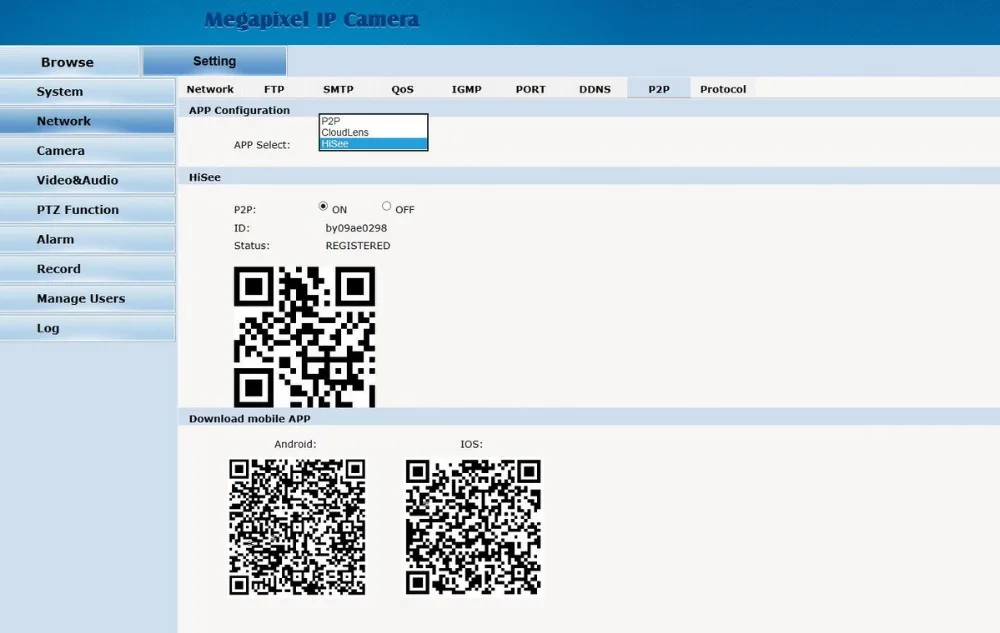The image size is (1000, 633).
Task: Open the Protocol sub-tab
Action: point(723,89)
